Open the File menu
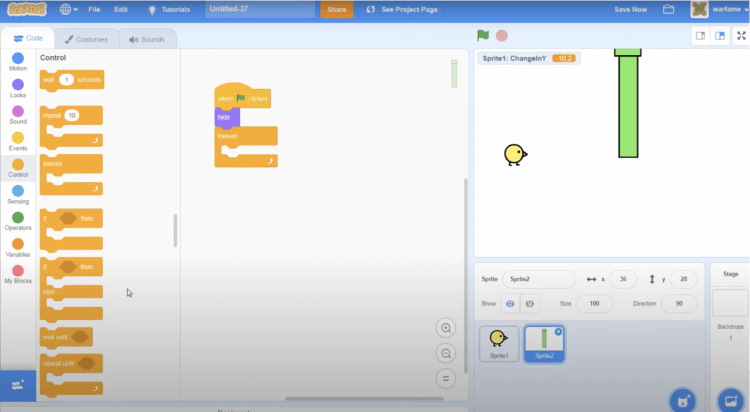The height and width of the screenshot is (412, 750). click(x=94, y=9)
